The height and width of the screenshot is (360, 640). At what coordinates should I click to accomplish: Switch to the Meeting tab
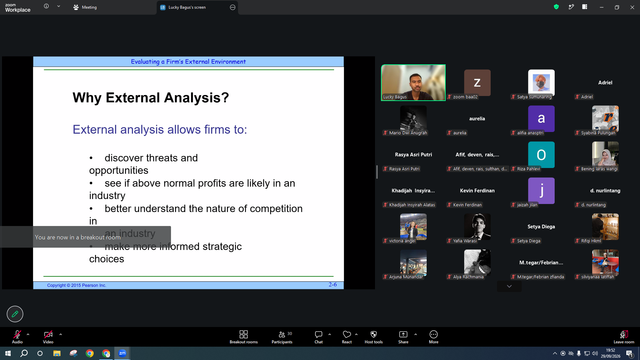(x=85, y=7)
